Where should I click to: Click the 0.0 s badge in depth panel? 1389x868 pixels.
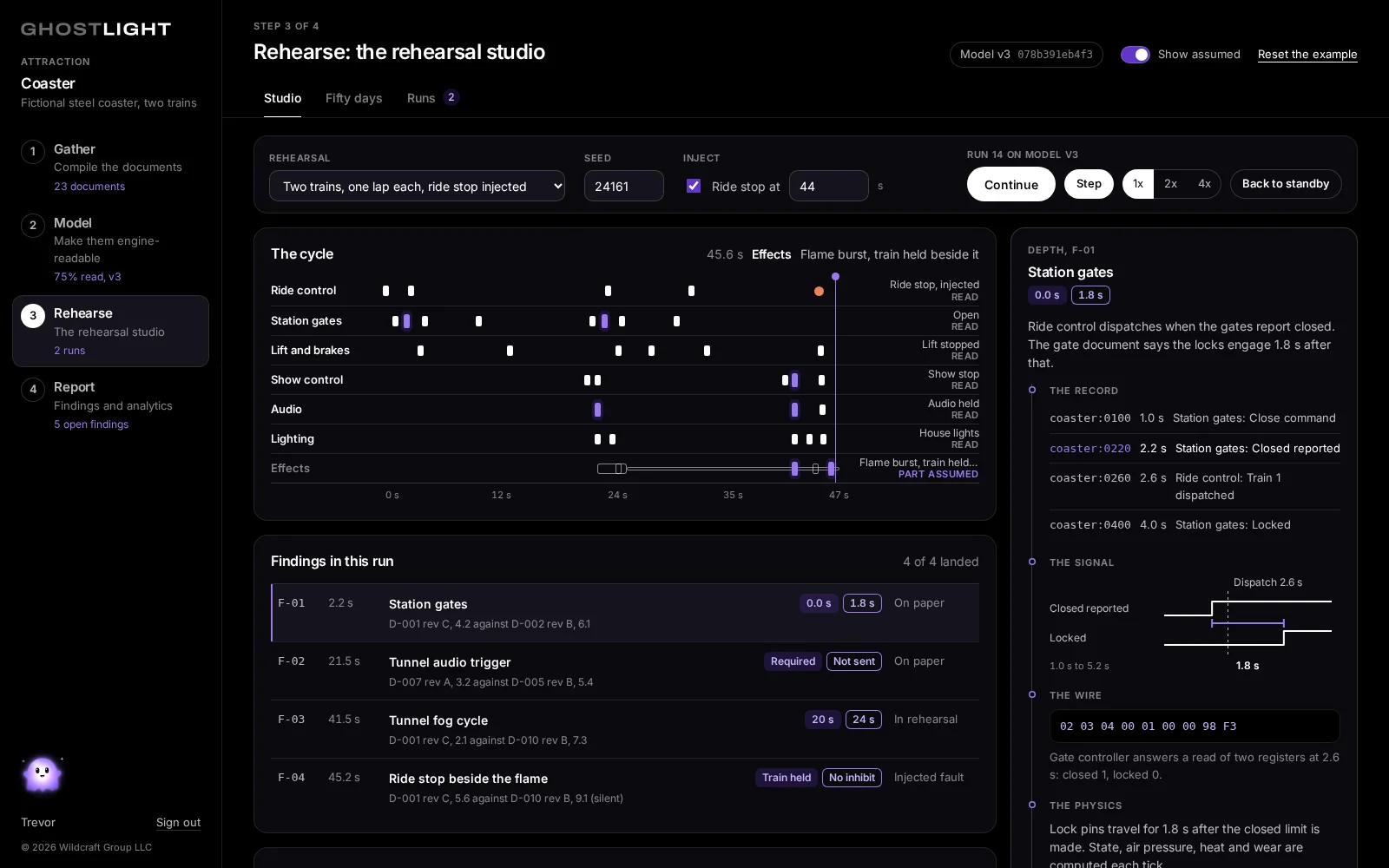tap(1047, 295)
